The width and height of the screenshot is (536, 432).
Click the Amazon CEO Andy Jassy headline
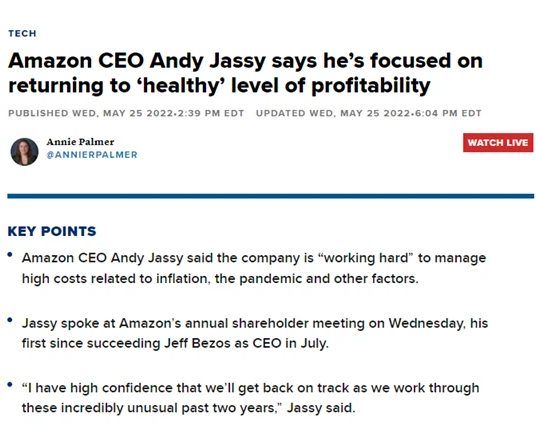[x=245, y=73]
